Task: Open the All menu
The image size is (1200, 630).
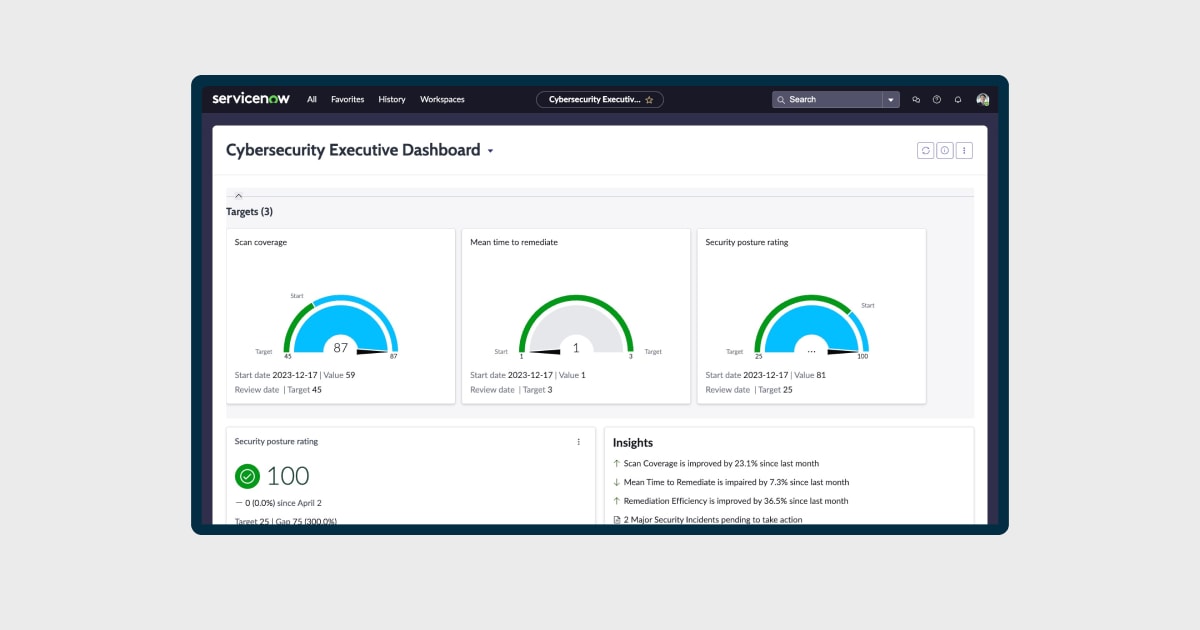Action: pyautogui.click(x=312, y=100)
